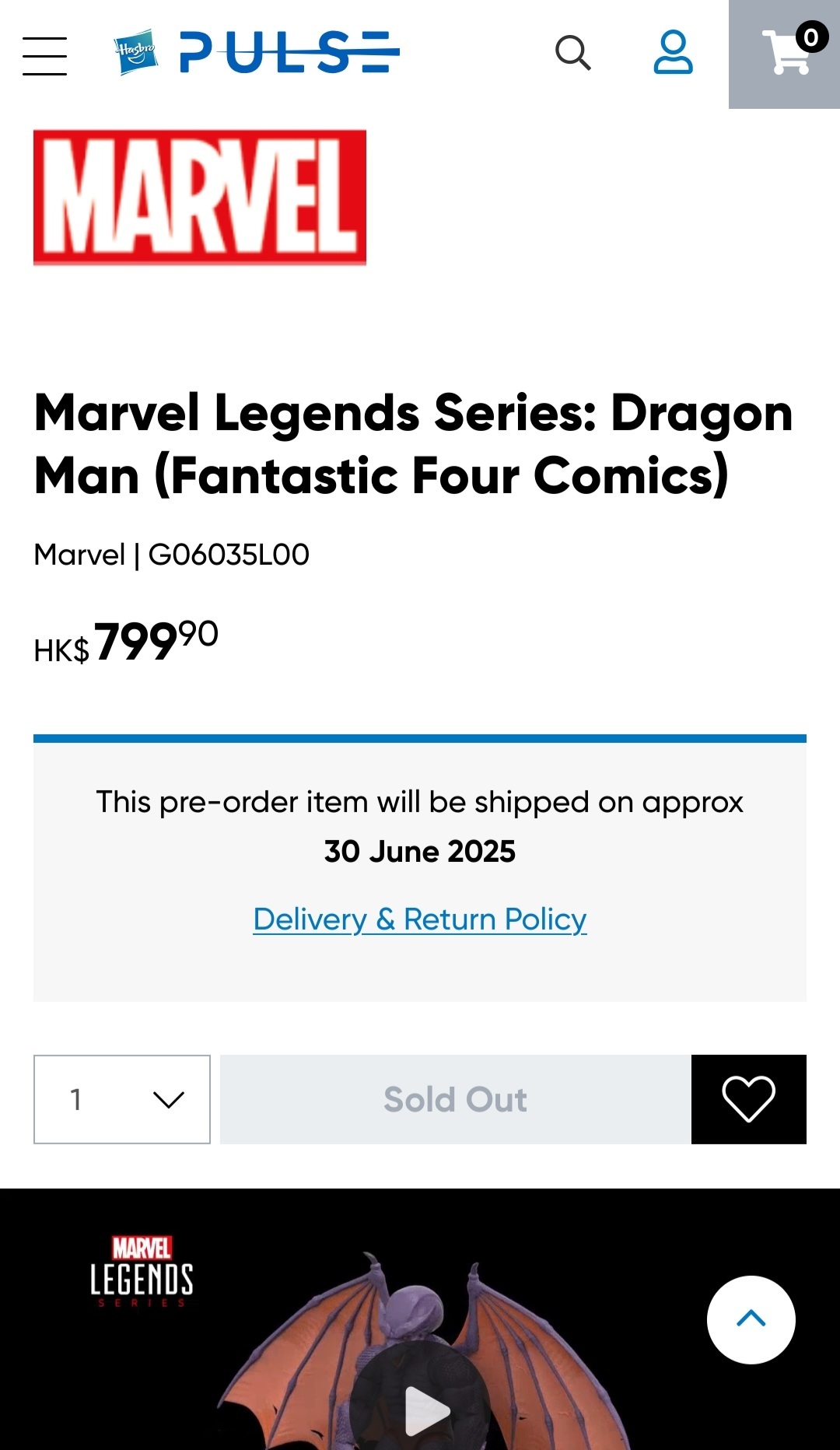
Task: Open the quantity dropdown showing 1
Action: [x=121, y=1099]
